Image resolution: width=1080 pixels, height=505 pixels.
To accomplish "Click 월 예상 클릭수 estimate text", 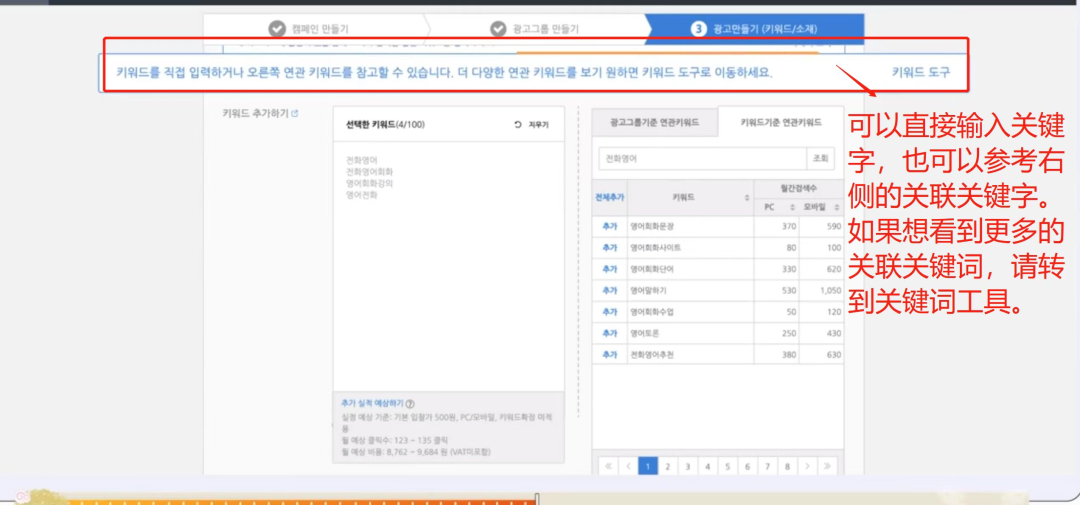I will (394, 440).
